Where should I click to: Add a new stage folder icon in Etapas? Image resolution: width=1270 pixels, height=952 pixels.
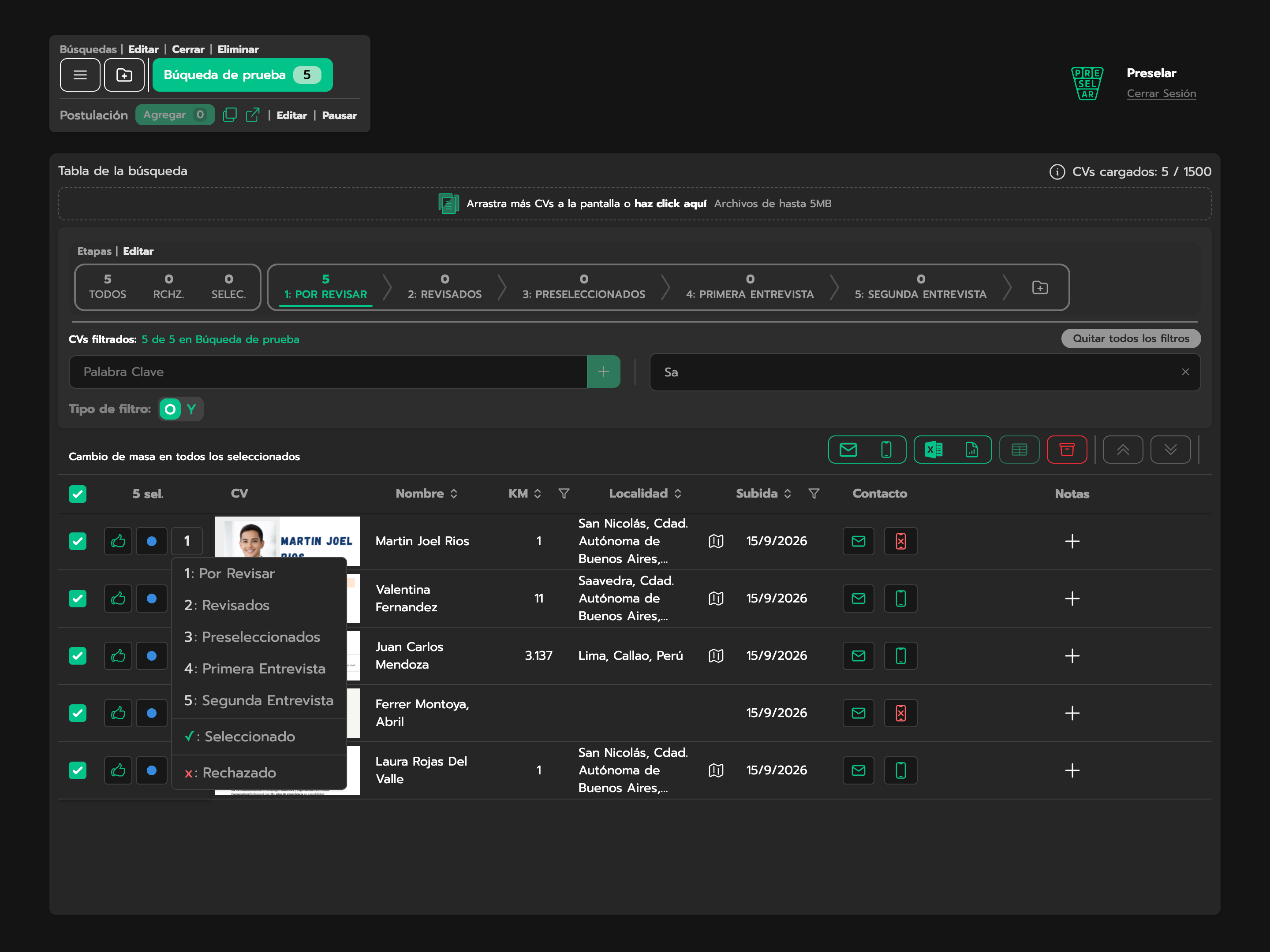click(1040, 287)
